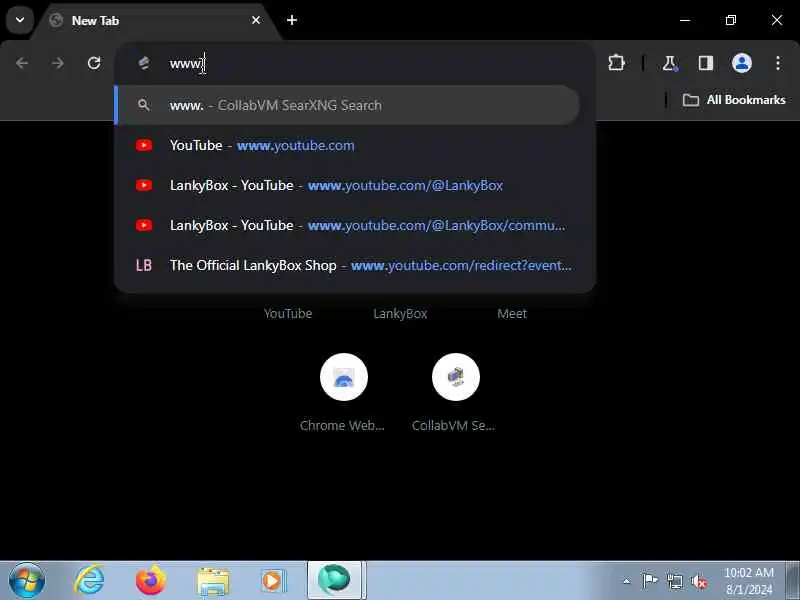This screenshot has width=800, height=600.
Task: Open the Chrome Web Store shortcut icon
Action: pyautogui.click(x=344, y=377)
